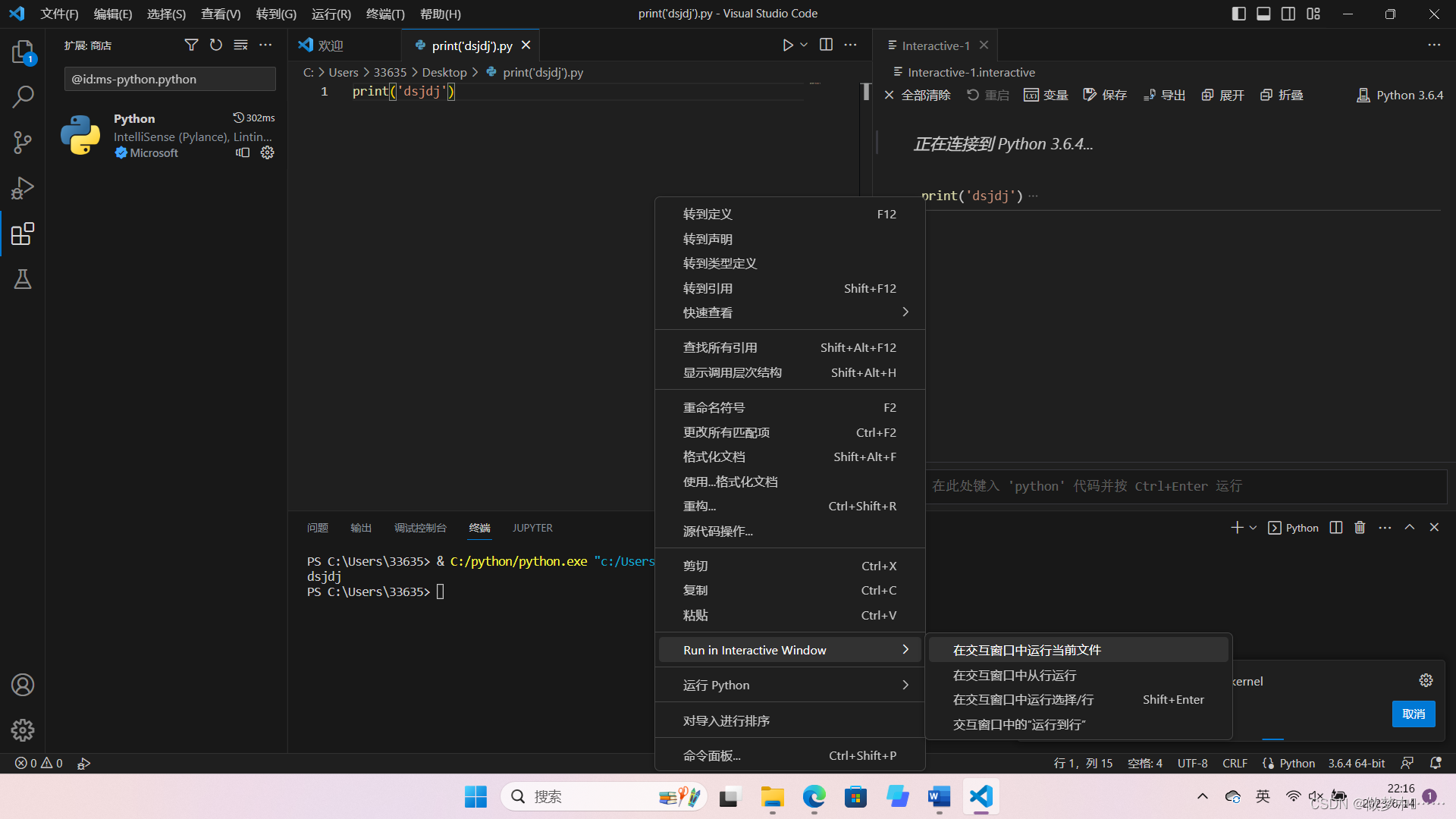Click the 取消 button
The height and width of the screenshot is (819, 1456).
pyautogui.click(x=1413, y=714)
